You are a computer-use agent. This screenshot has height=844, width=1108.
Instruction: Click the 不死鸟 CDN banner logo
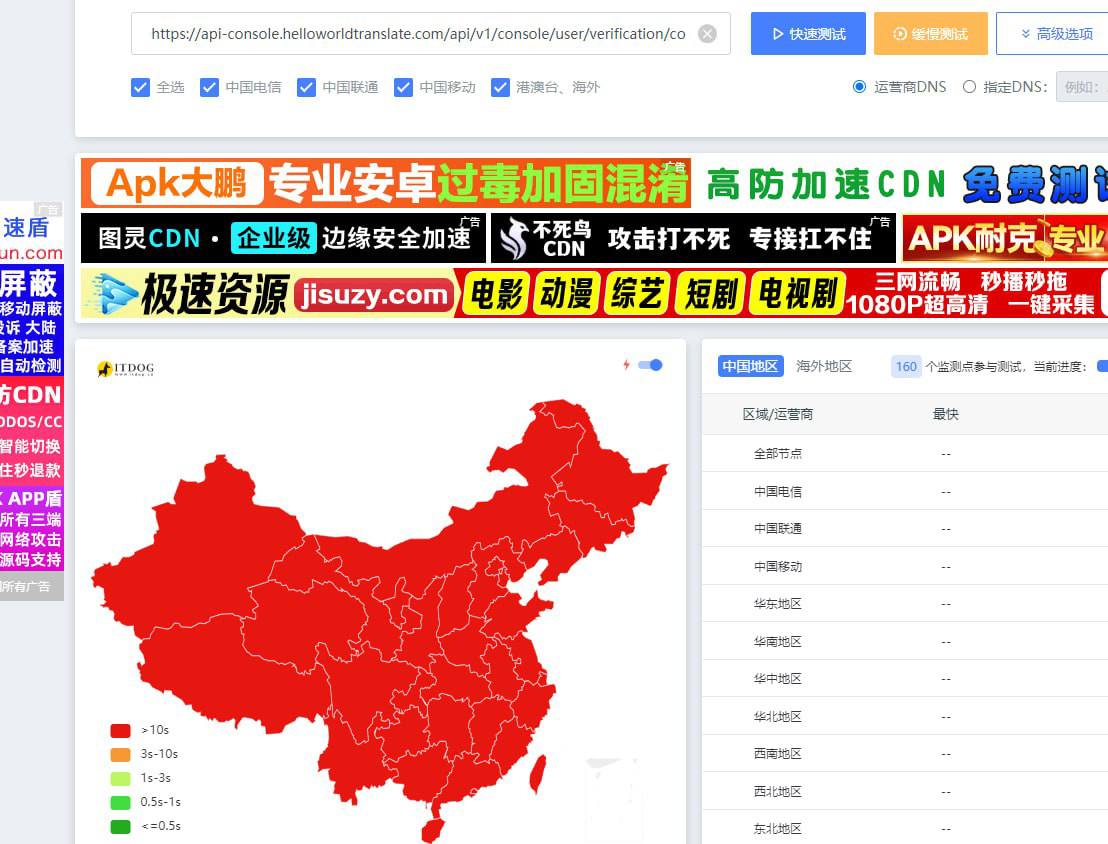[x=545, y=238]
